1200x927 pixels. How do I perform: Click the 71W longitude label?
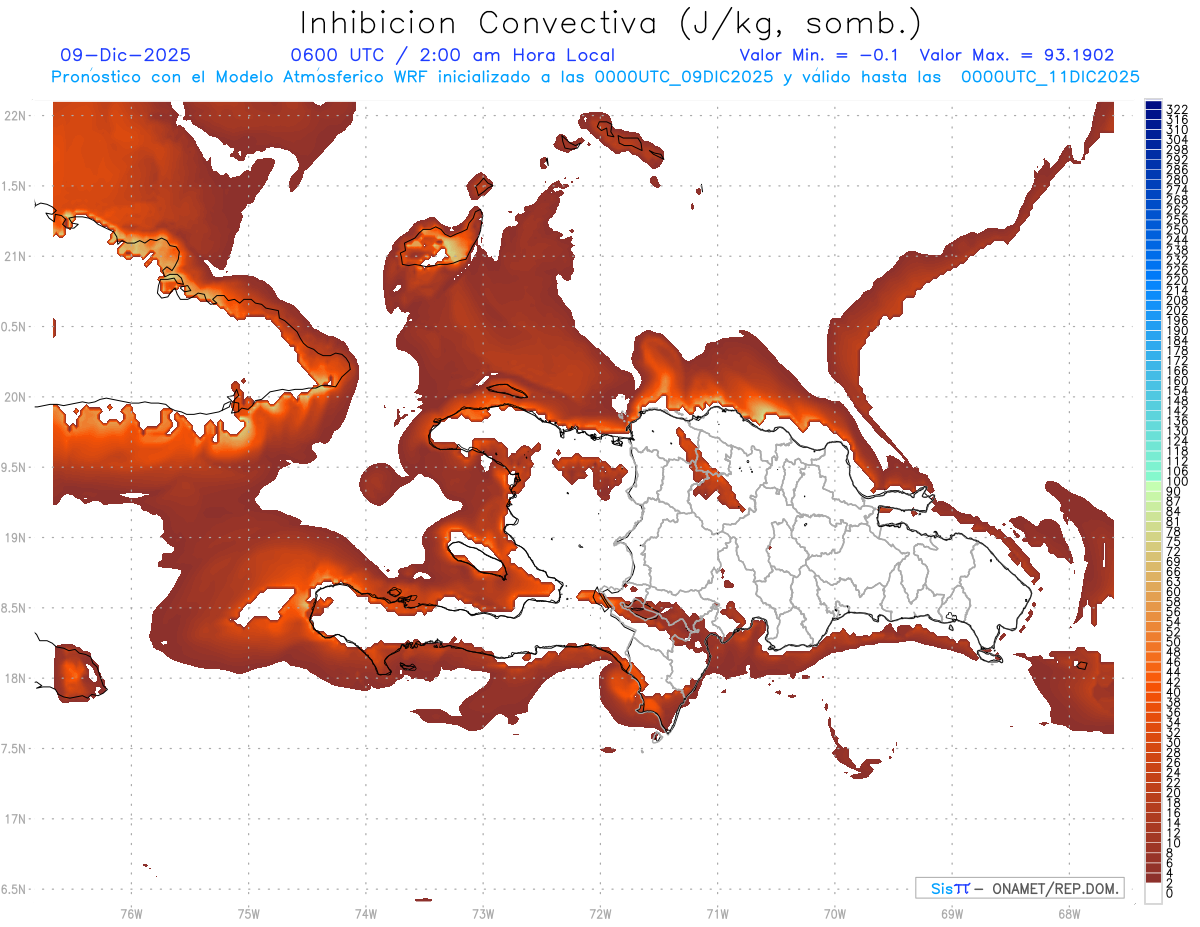click(717, 913)
